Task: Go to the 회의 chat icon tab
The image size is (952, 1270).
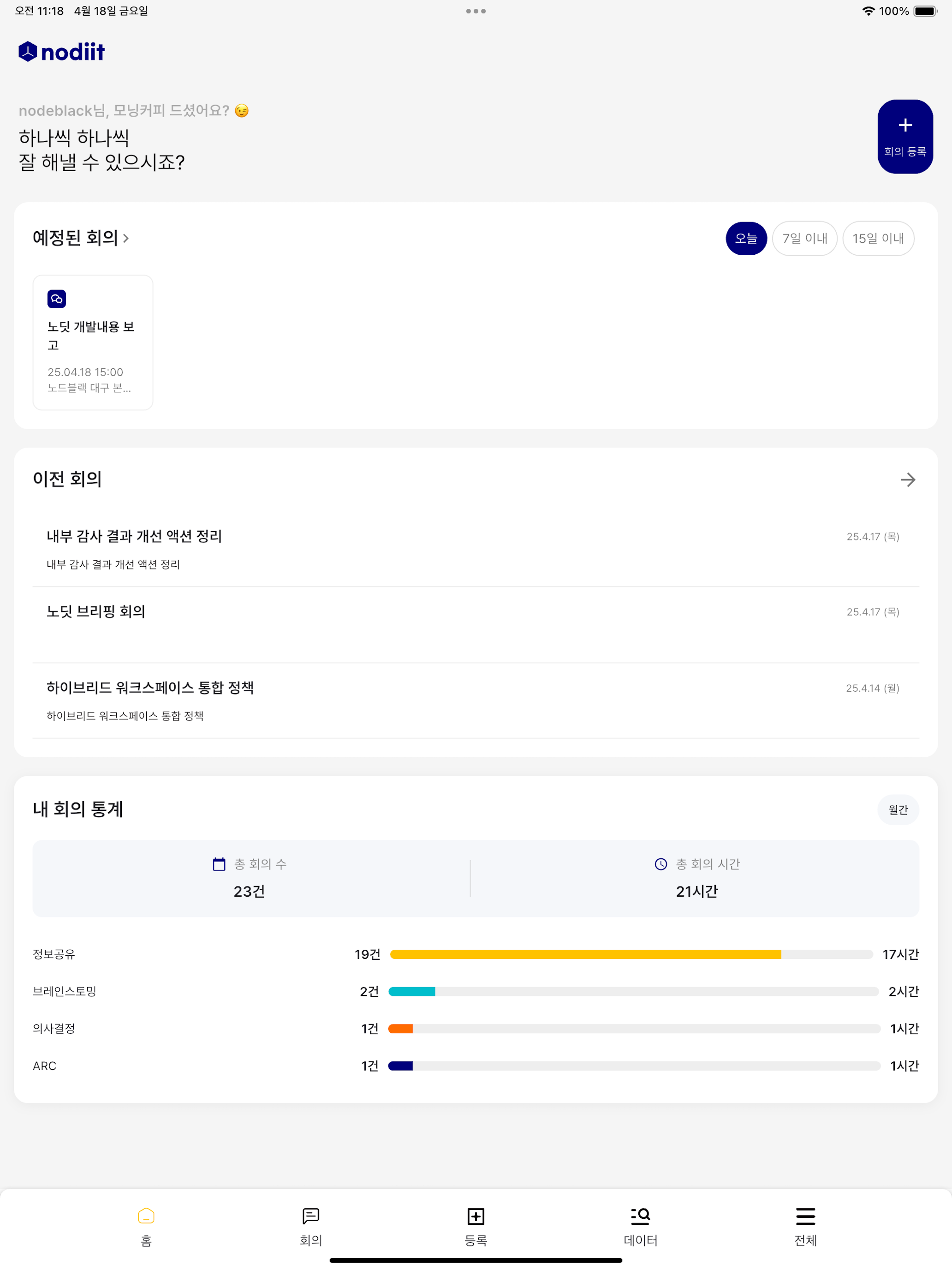Action: coord(311,1216)
